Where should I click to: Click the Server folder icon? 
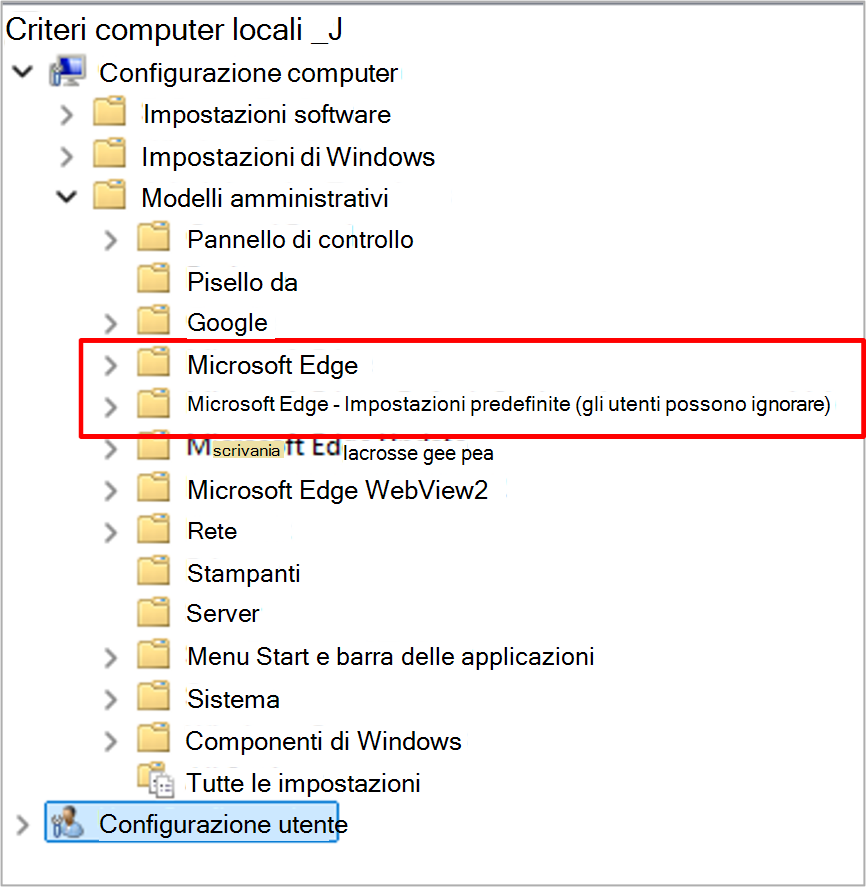[153, 612]
